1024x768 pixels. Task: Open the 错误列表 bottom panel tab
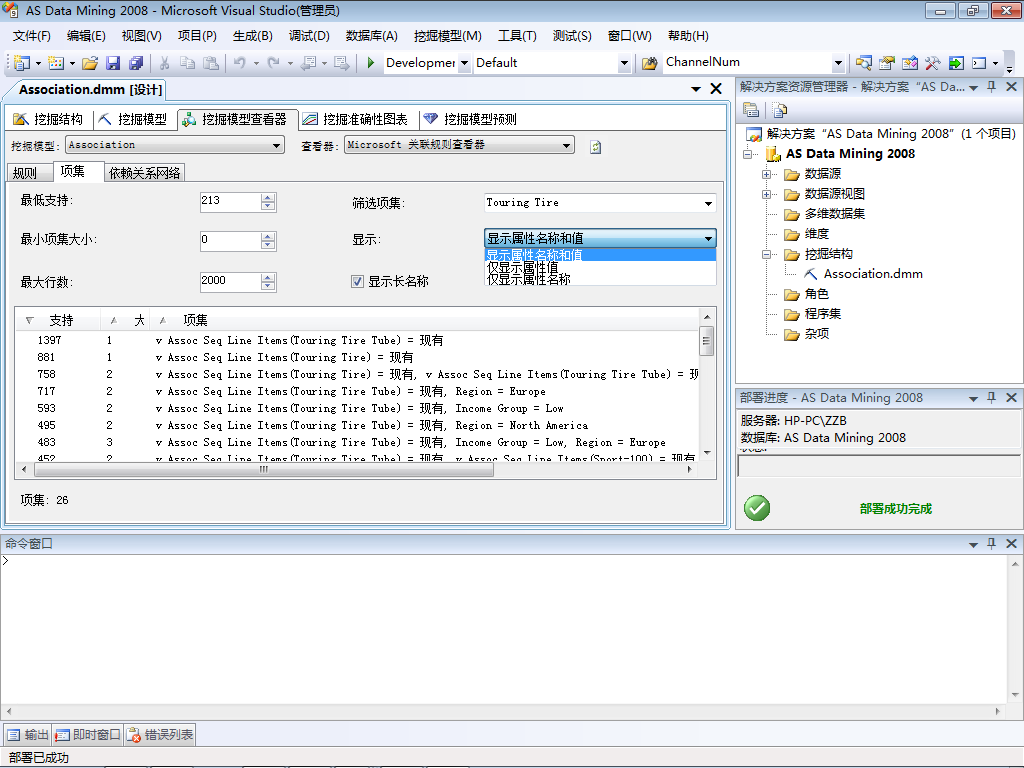click(x=161, y=735)
